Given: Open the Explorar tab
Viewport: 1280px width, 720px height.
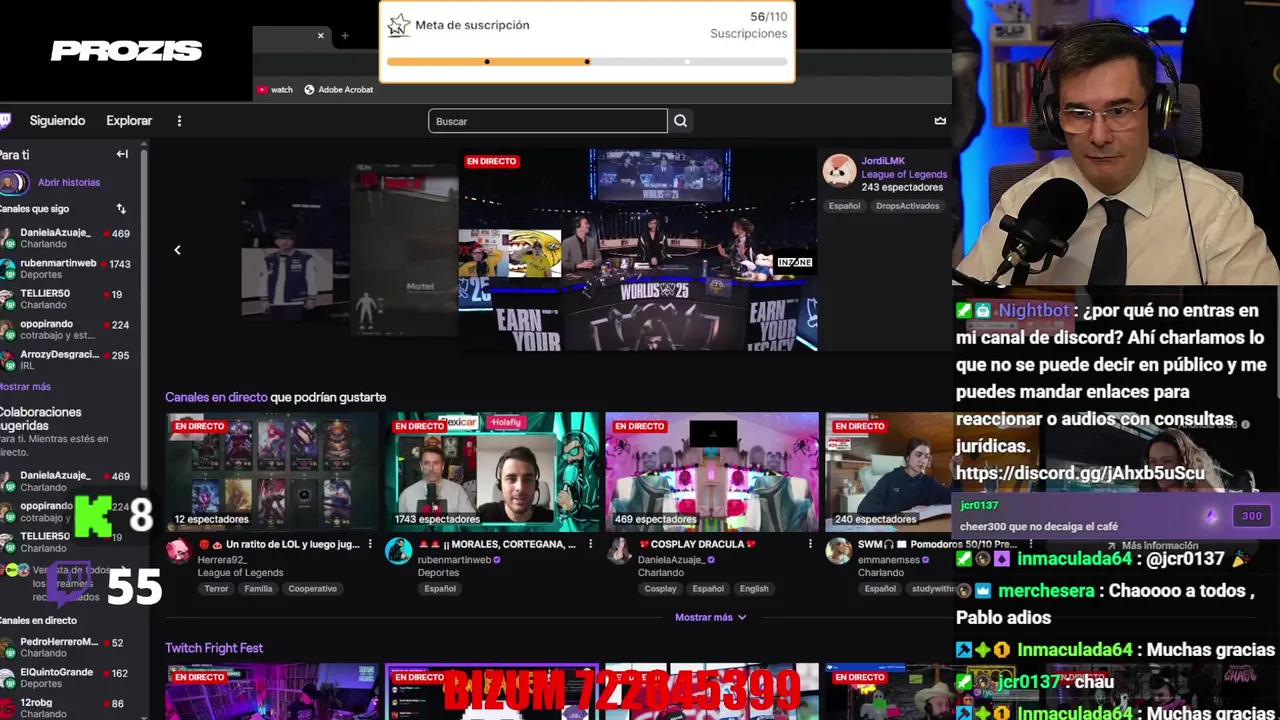Looking at the screenshot, I should pos(129,121).
